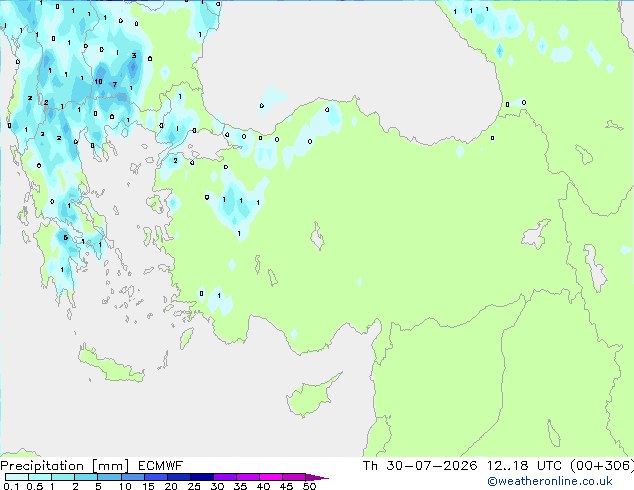Viewport: 634px width, 490px height.
Task: Click the '(00+306)' forecast offset text
Action: coord(602,466)
